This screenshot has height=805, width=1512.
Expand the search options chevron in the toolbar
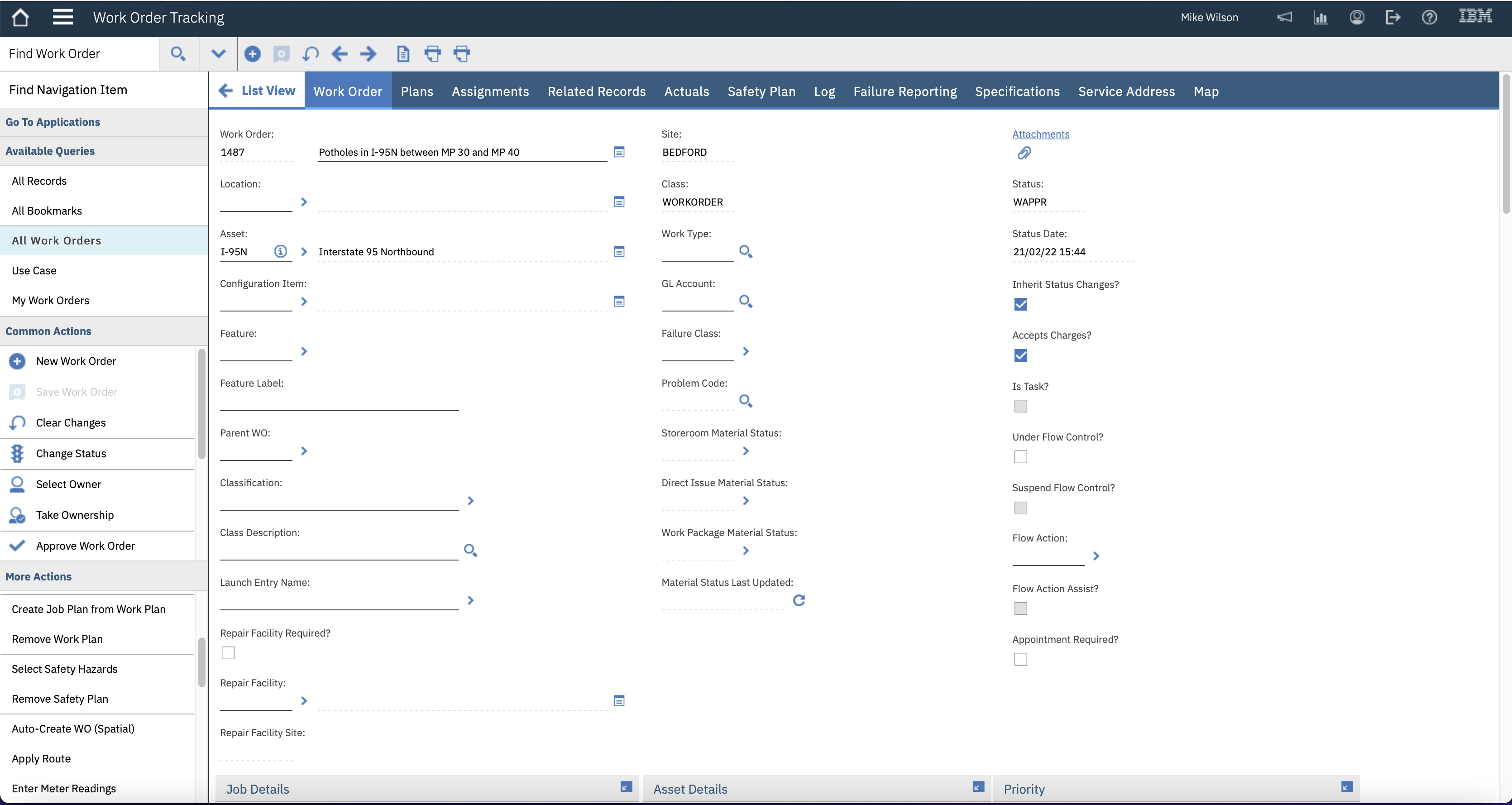pos(218,53)
